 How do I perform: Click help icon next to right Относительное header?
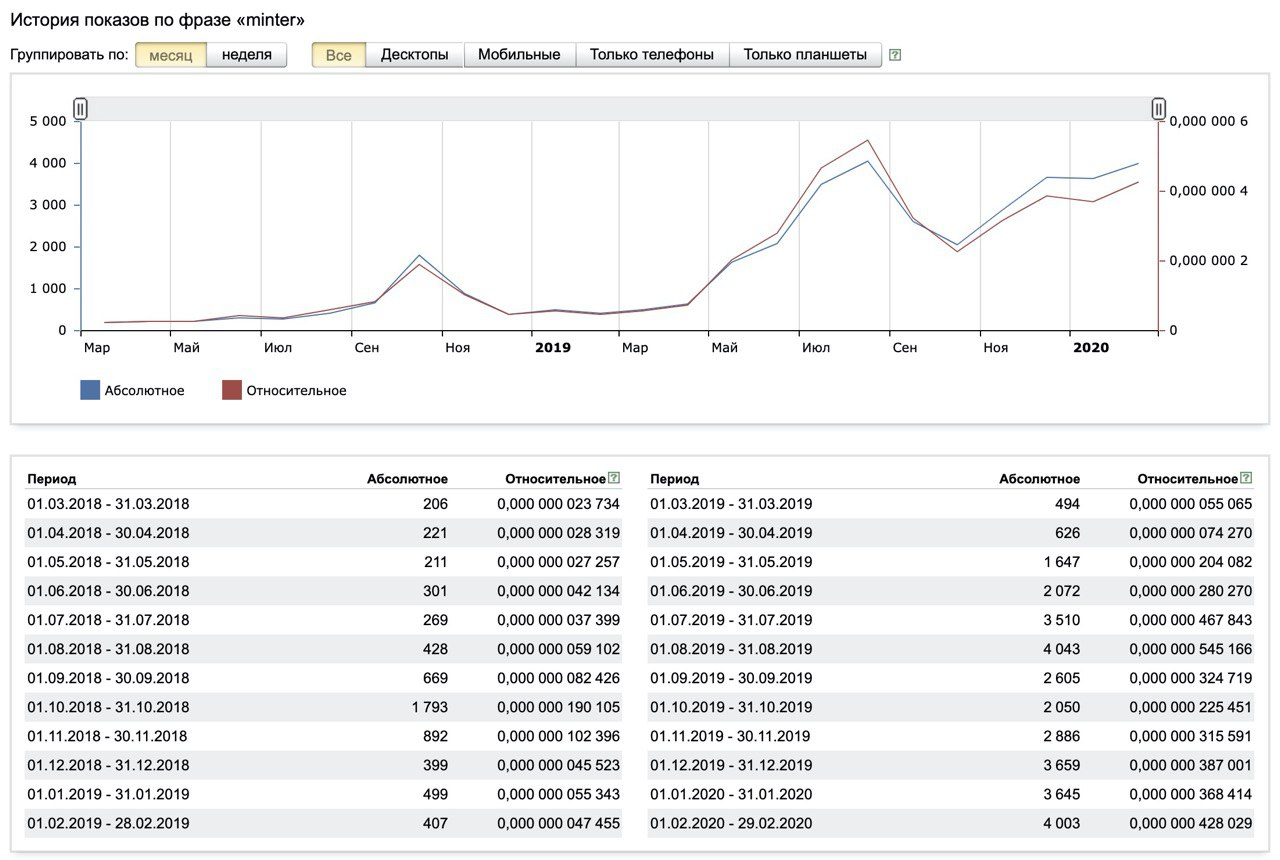(x=1246, y=479)
